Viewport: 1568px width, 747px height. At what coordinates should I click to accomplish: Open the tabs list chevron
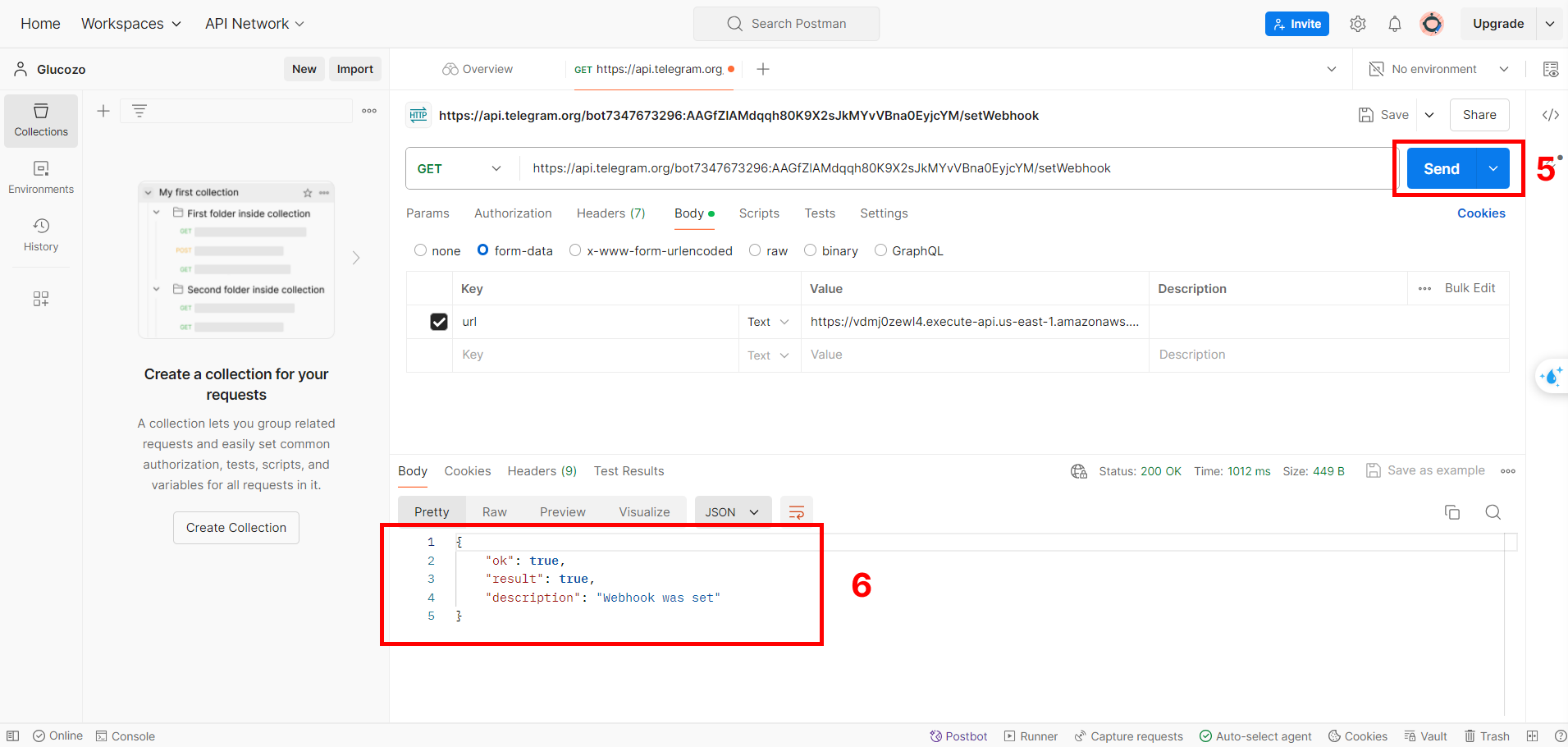click(1332, 69)
